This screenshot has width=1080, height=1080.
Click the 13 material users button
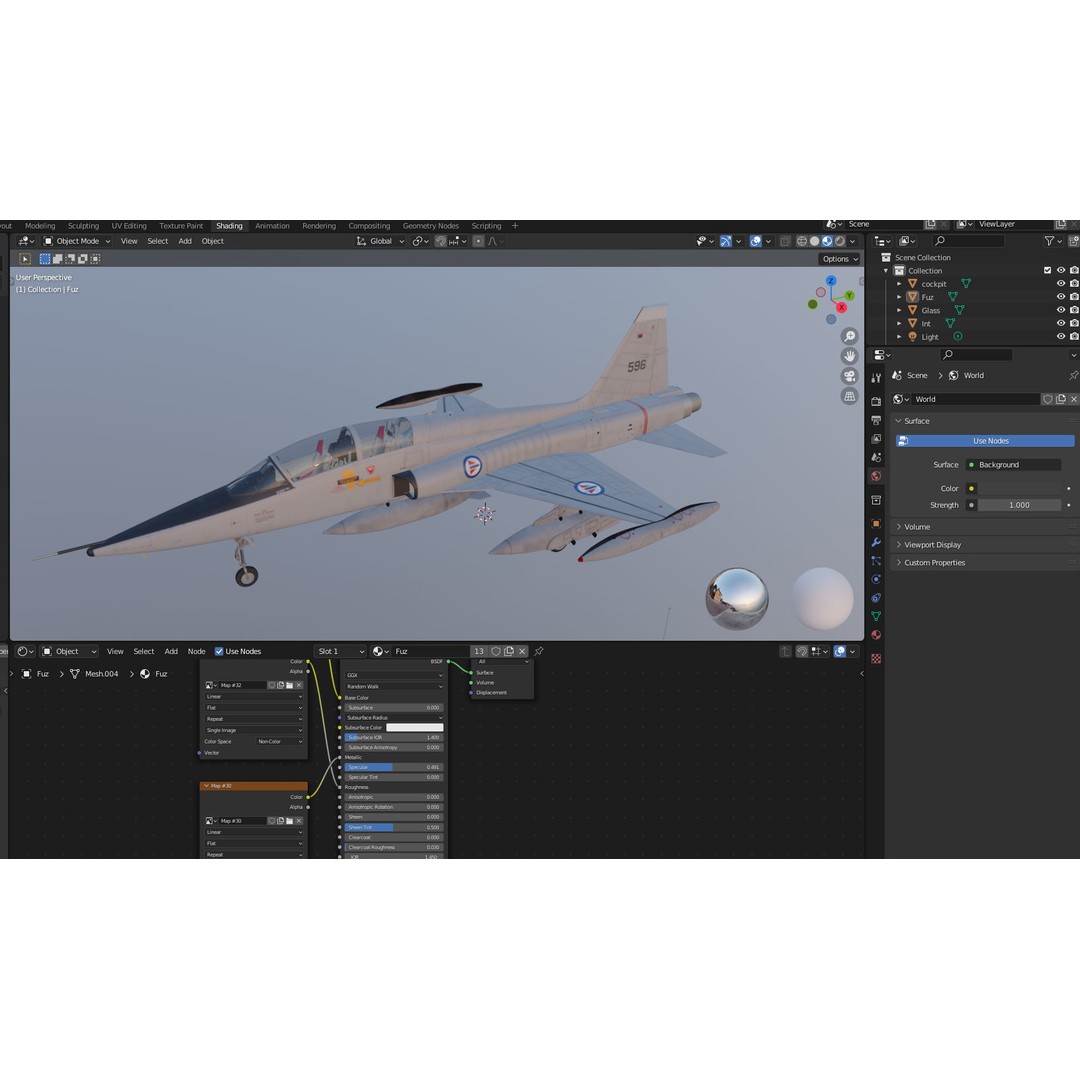(x=479, y=652)
